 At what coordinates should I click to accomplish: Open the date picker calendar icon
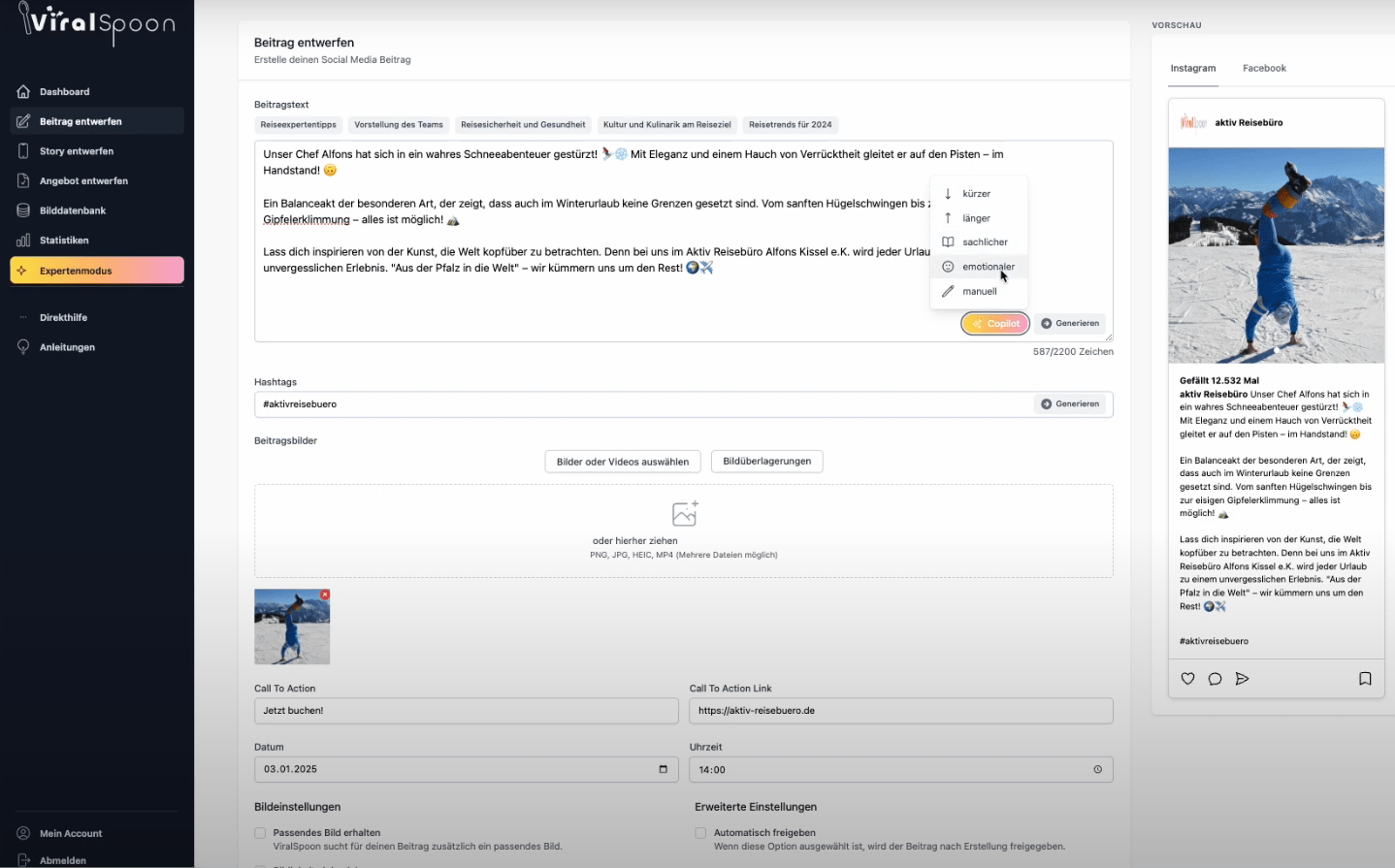click(664, 769)
